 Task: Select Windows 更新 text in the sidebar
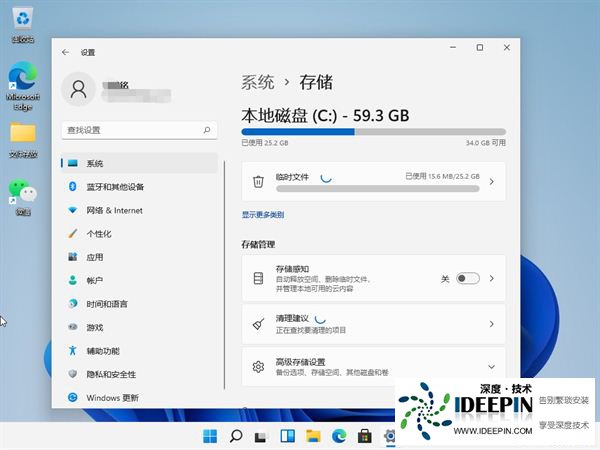[112, 398]
